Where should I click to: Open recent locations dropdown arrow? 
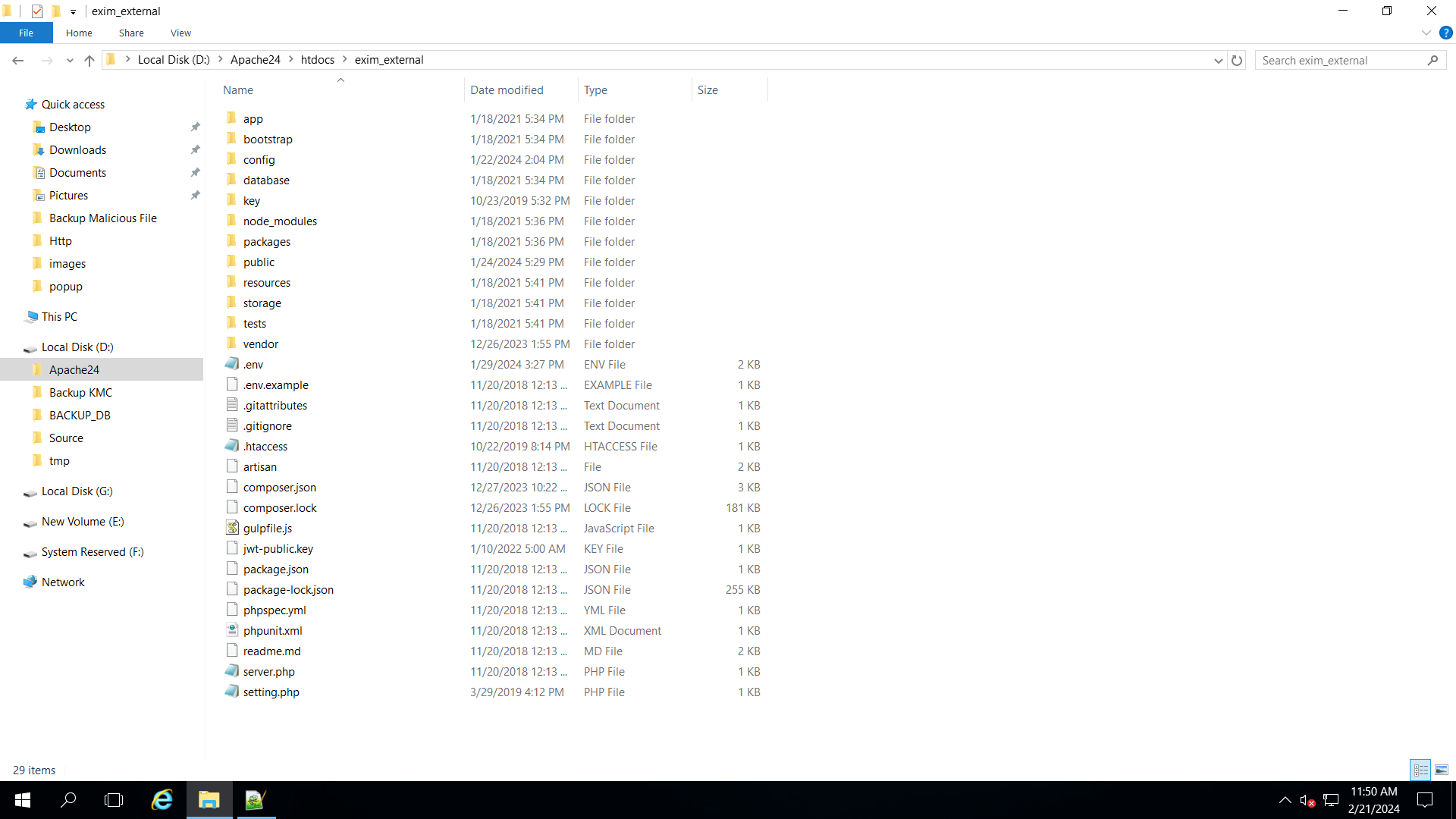(70, 61)
